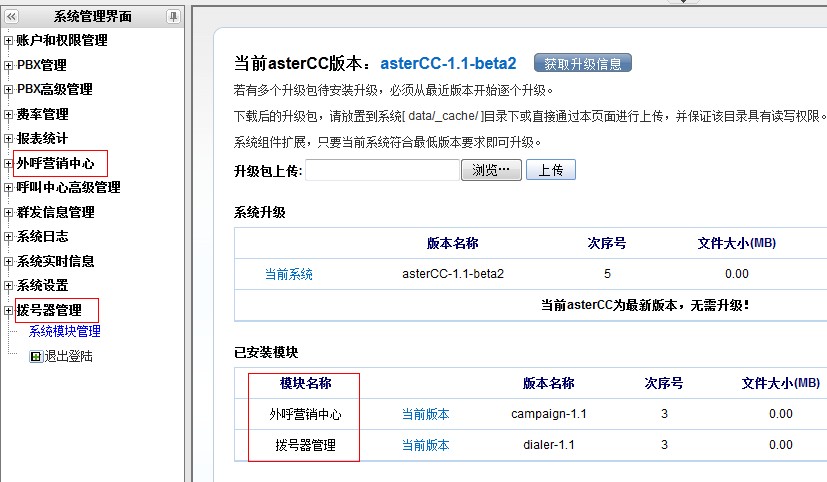Open 系统日志 in the sidebar

point(42,237)
